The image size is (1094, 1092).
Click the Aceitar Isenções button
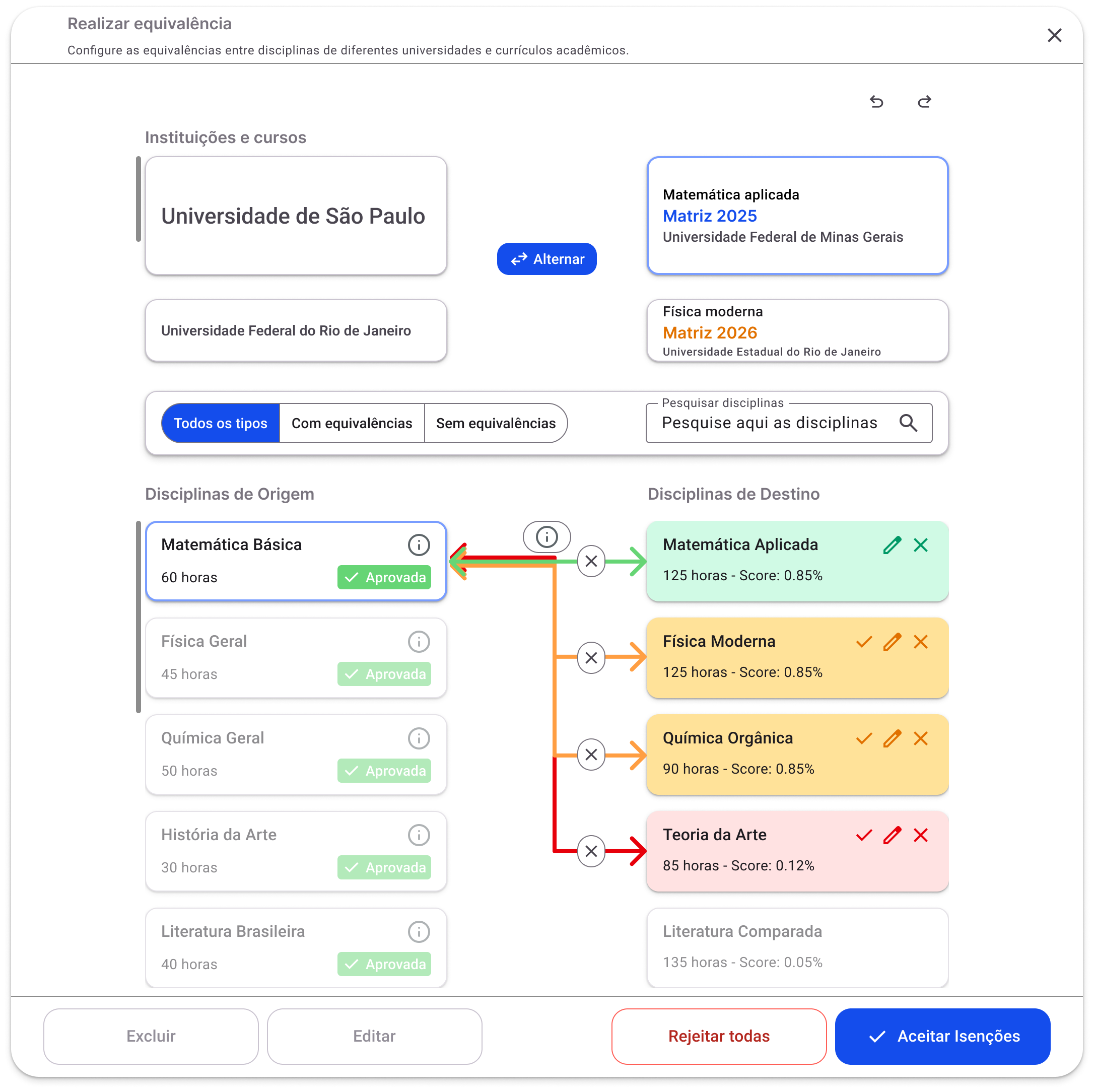point(942,1036)
